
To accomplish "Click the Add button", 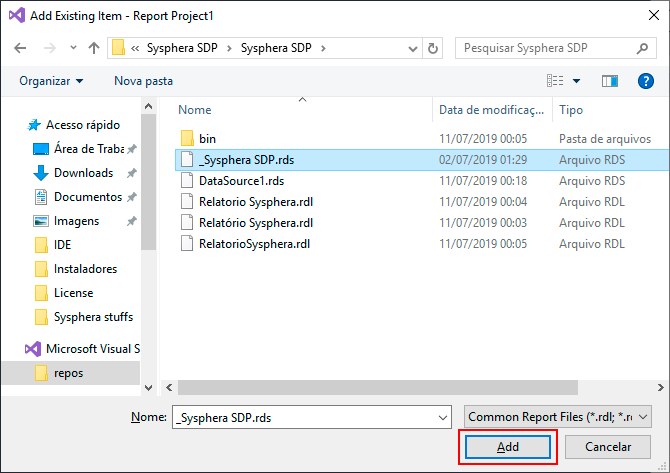I will pyautogui.click(x=508, y=447).
